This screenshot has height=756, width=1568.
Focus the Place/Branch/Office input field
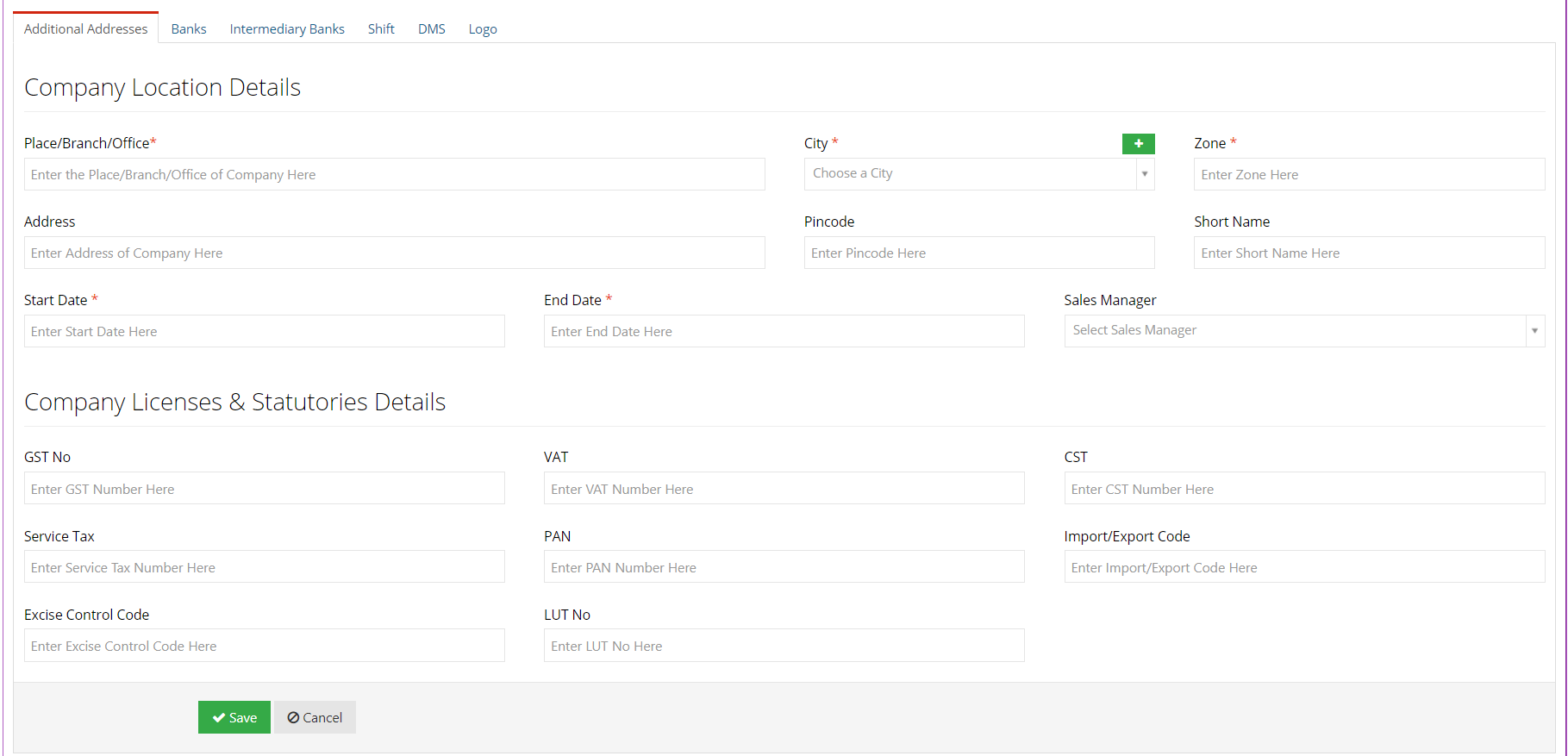click(x=395, y=174)
